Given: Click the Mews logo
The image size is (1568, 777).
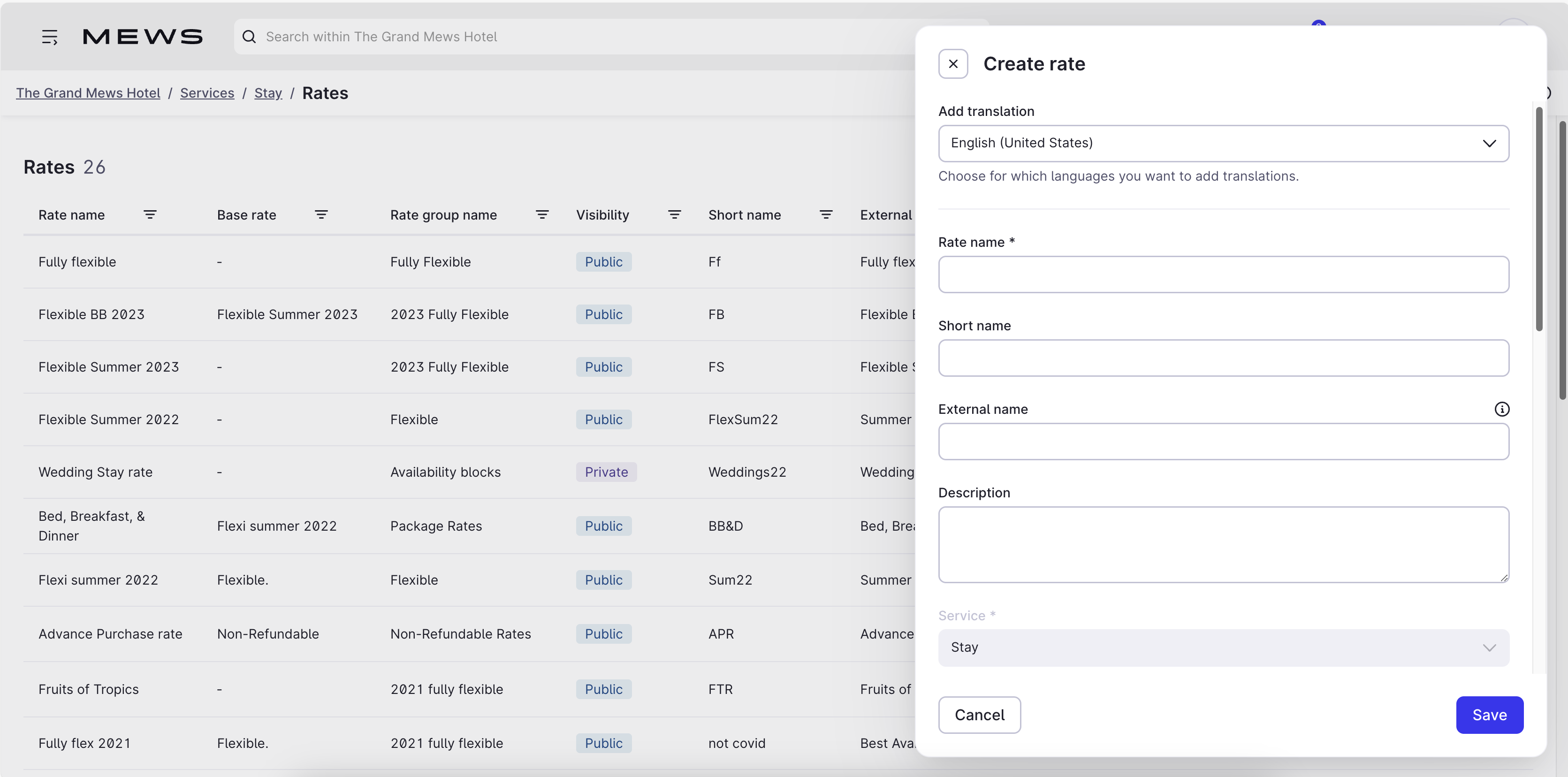Looking at the screenshot, I should [x=143, y=36].
